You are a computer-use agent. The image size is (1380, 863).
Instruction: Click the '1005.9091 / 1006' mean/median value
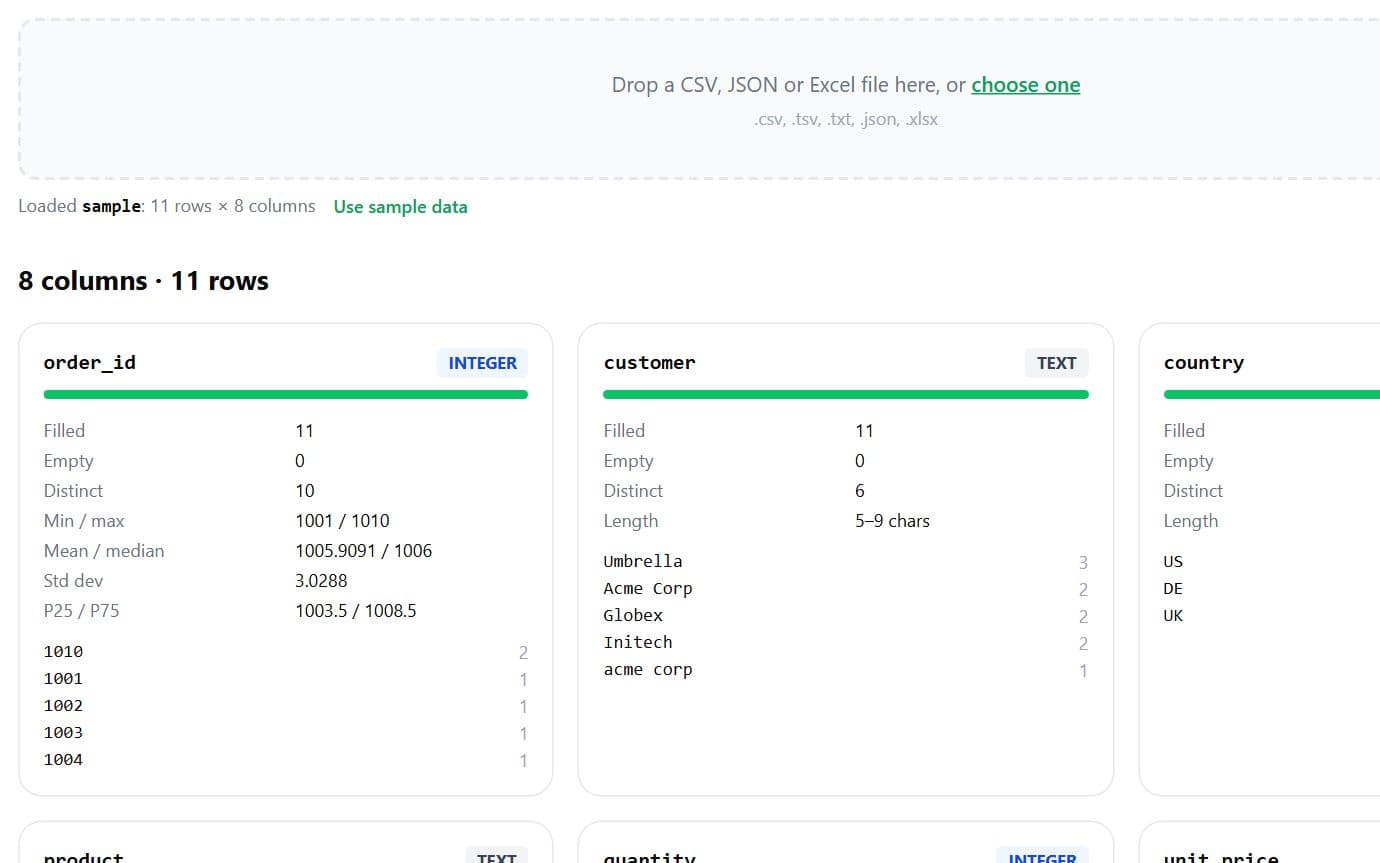tap(363, 551)
